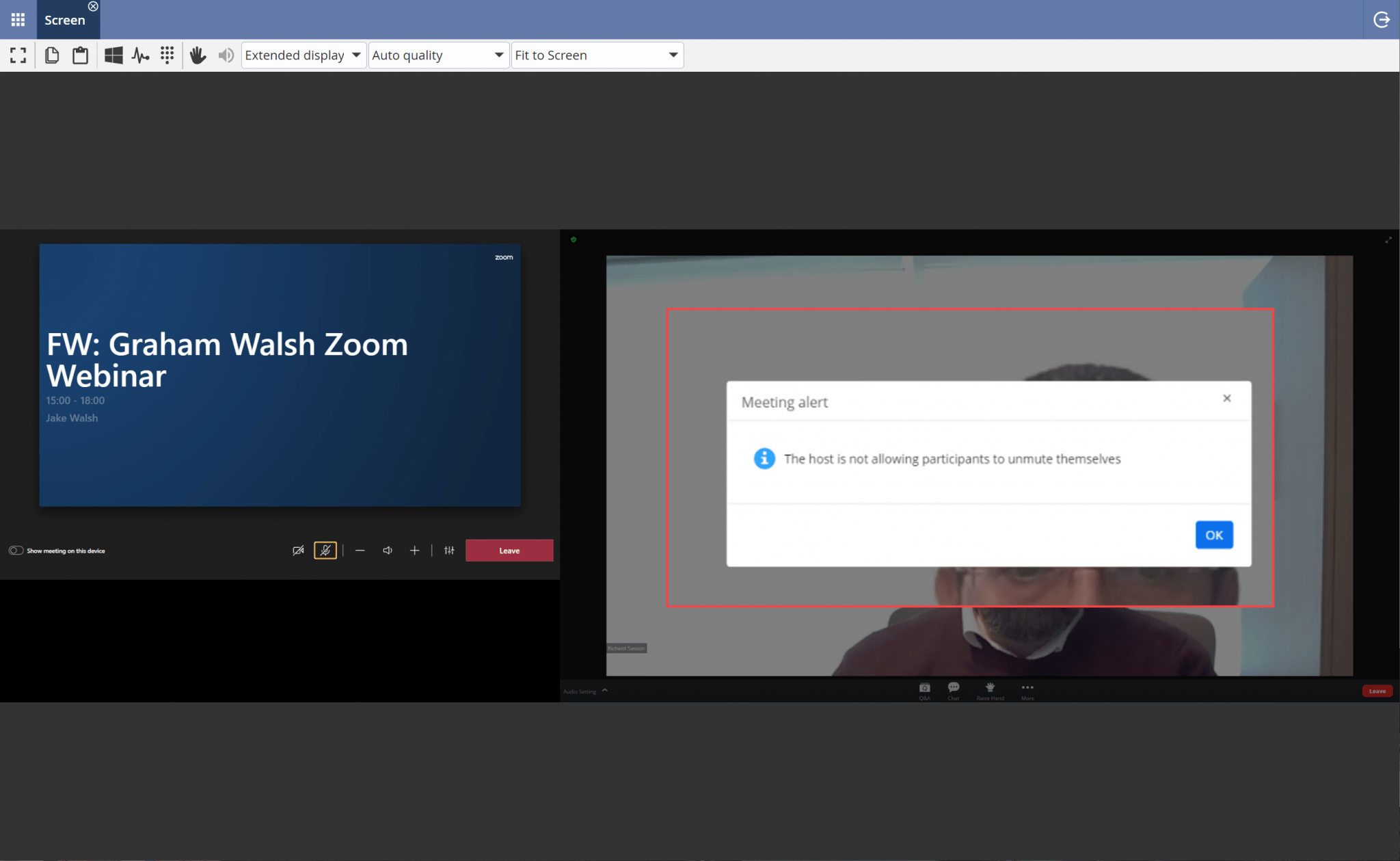Close the Meeting alert dialog with X
This screenshot has width=1400, height=861.
click(1227, 398)
